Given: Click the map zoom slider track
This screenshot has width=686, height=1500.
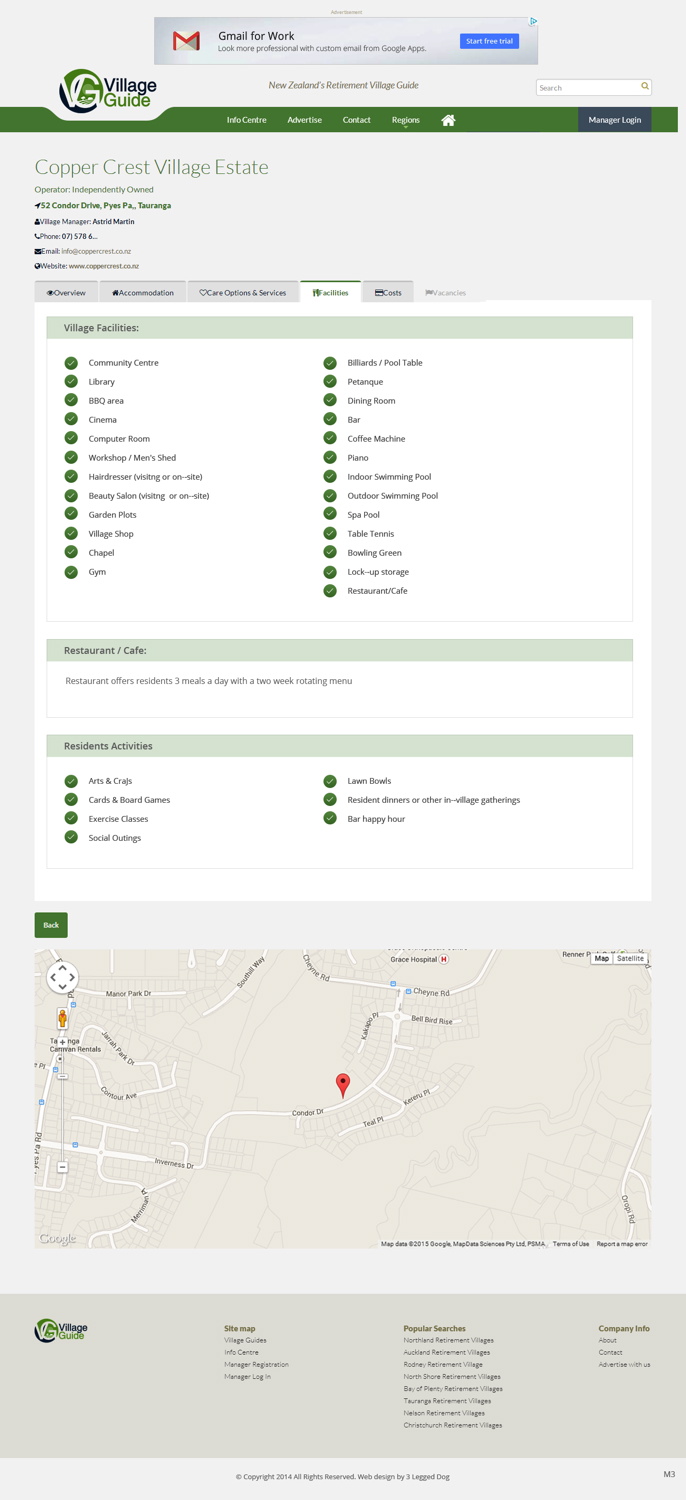Looking at the screenshot, I should 62,1105.
